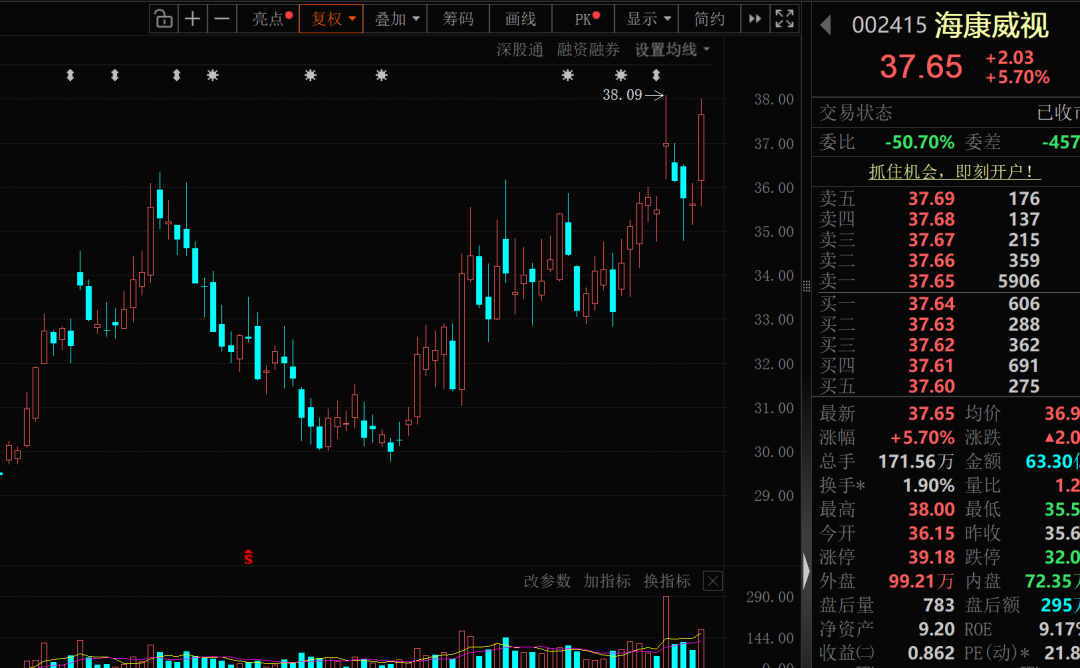Click the 抓住机会，即刻开户 link
1080x668 pixels.
point(954,171)
